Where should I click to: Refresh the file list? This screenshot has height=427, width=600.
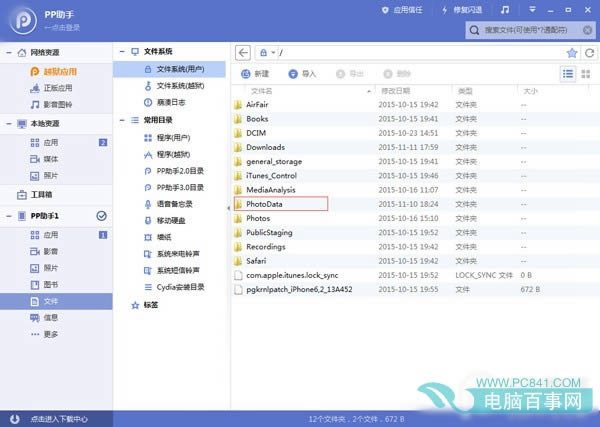[589, 53]
